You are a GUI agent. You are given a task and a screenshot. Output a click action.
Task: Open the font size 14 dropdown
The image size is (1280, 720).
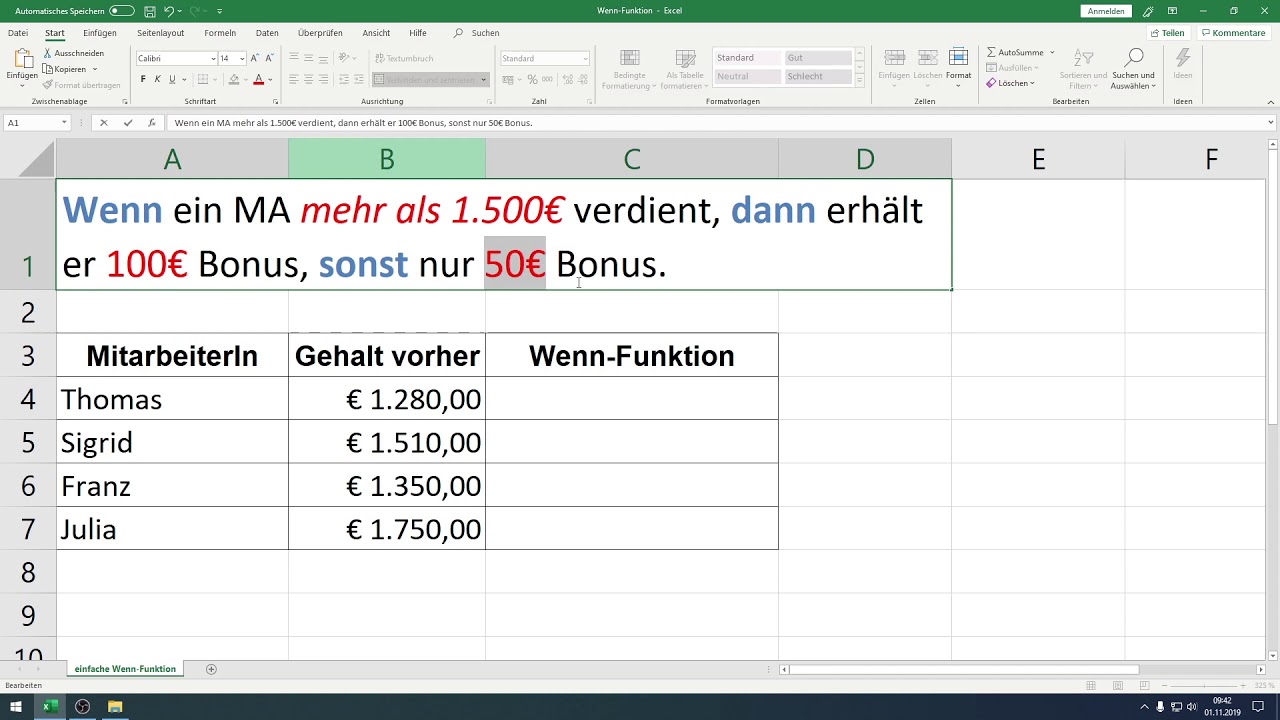click(242, 59)
